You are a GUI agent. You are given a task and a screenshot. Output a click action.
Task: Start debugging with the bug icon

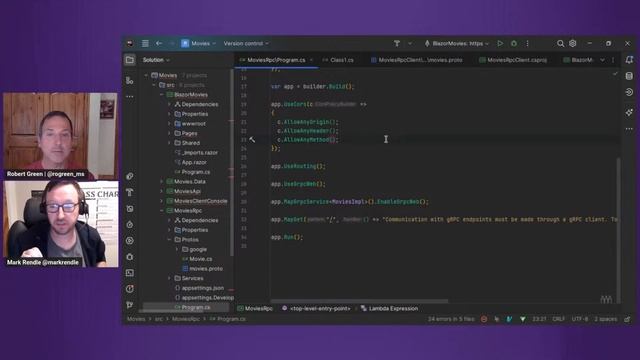pos(514,43)
